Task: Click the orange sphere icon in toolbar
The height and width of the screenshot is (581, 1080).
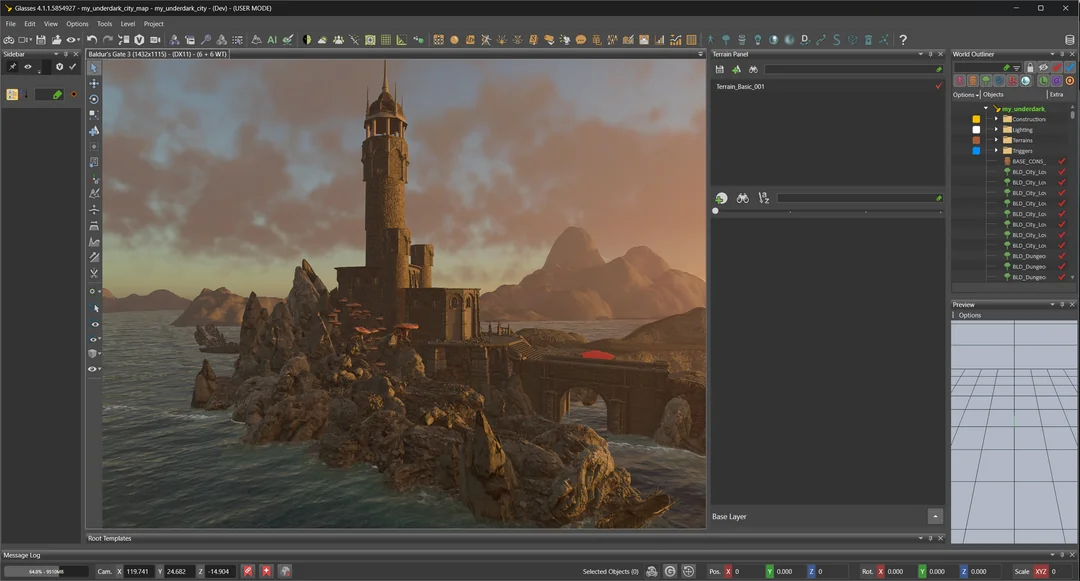Action: coord(454,40)
